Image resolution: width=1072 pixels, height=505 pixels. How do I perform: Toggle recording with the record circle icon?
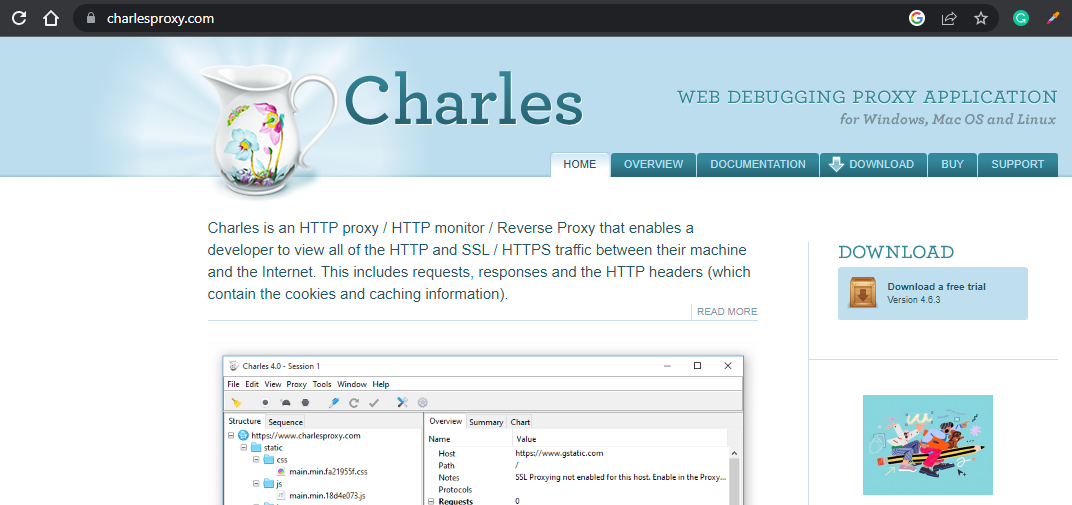point(265,402)
